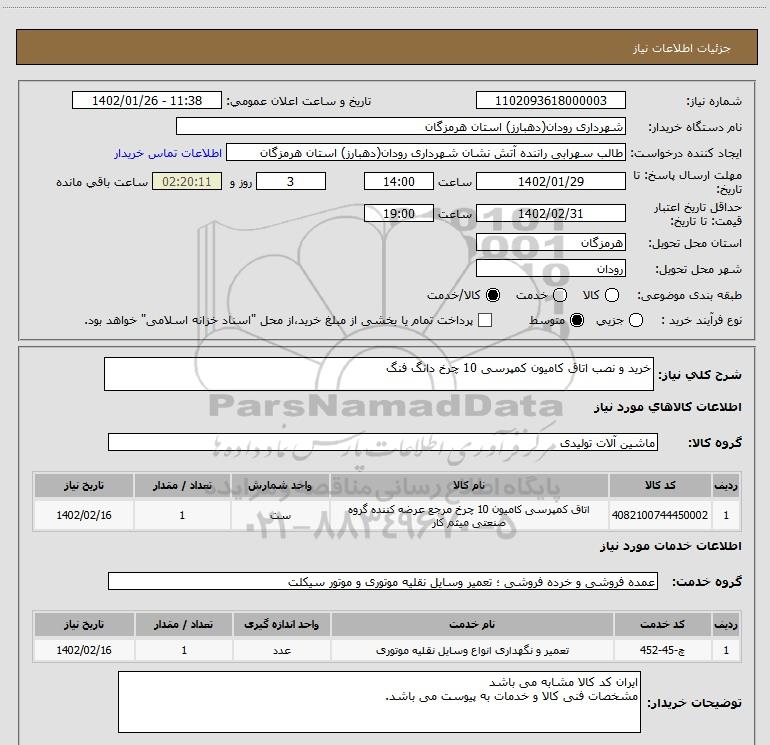This screenshot has height=745, width=770.
Task: Click the buyer name field شهرداری رودان
Action: [x=401, y=126]
